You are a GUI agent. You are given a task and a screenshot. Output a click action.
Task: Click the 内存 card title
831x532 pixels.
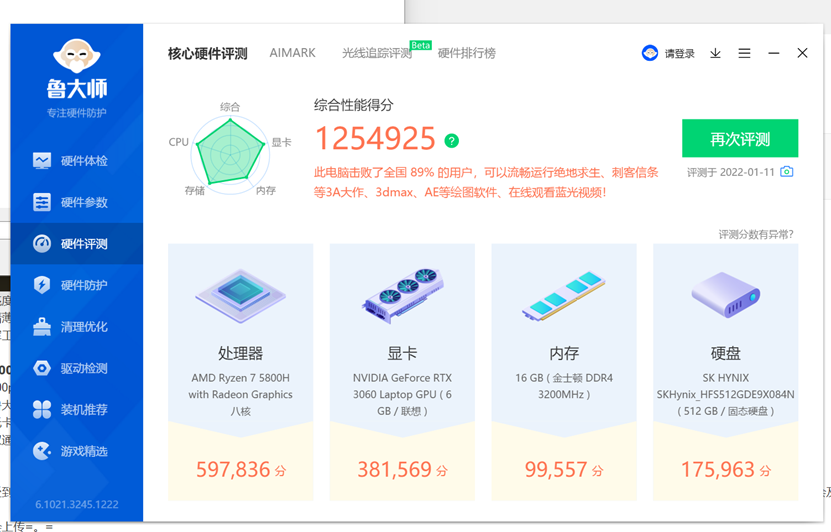564,353
